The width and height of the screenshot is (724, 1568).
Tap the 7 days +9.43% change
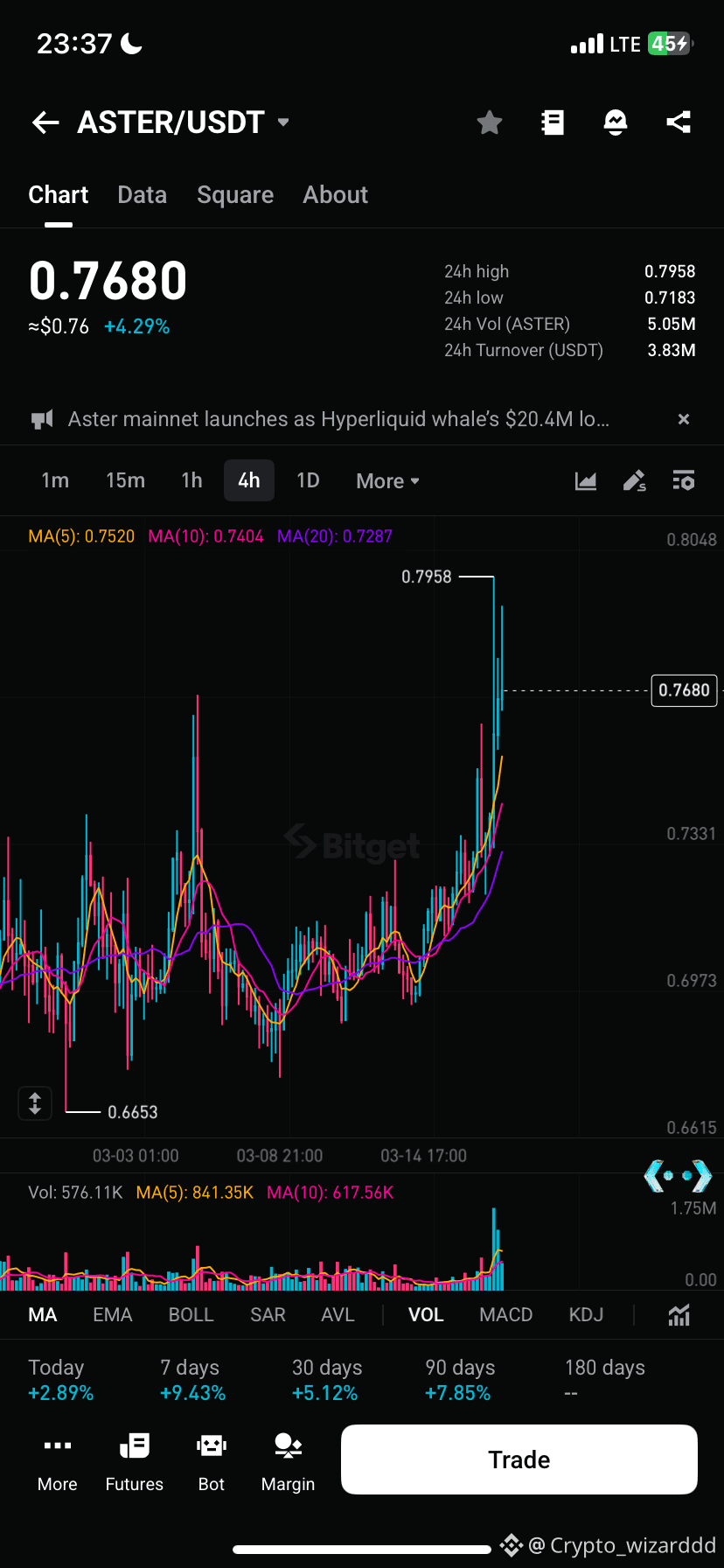192,1380
